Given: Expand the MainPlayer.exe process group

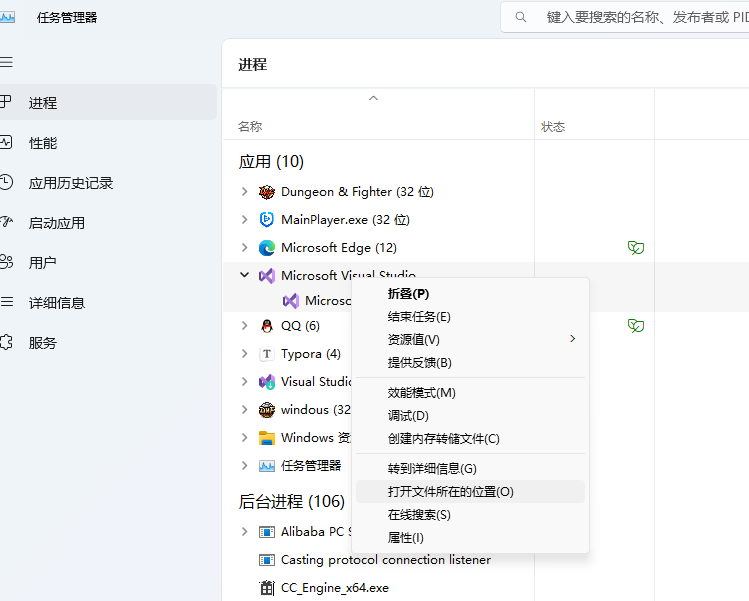Looking at the screenshot, I should [245, 220].
